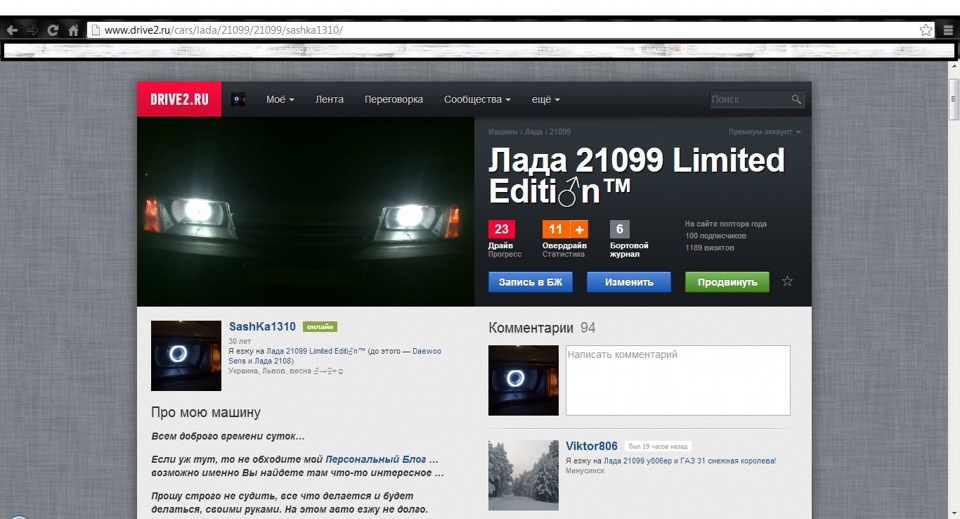
Task: Click the search magnifier icon
Action: coord(796,99)
